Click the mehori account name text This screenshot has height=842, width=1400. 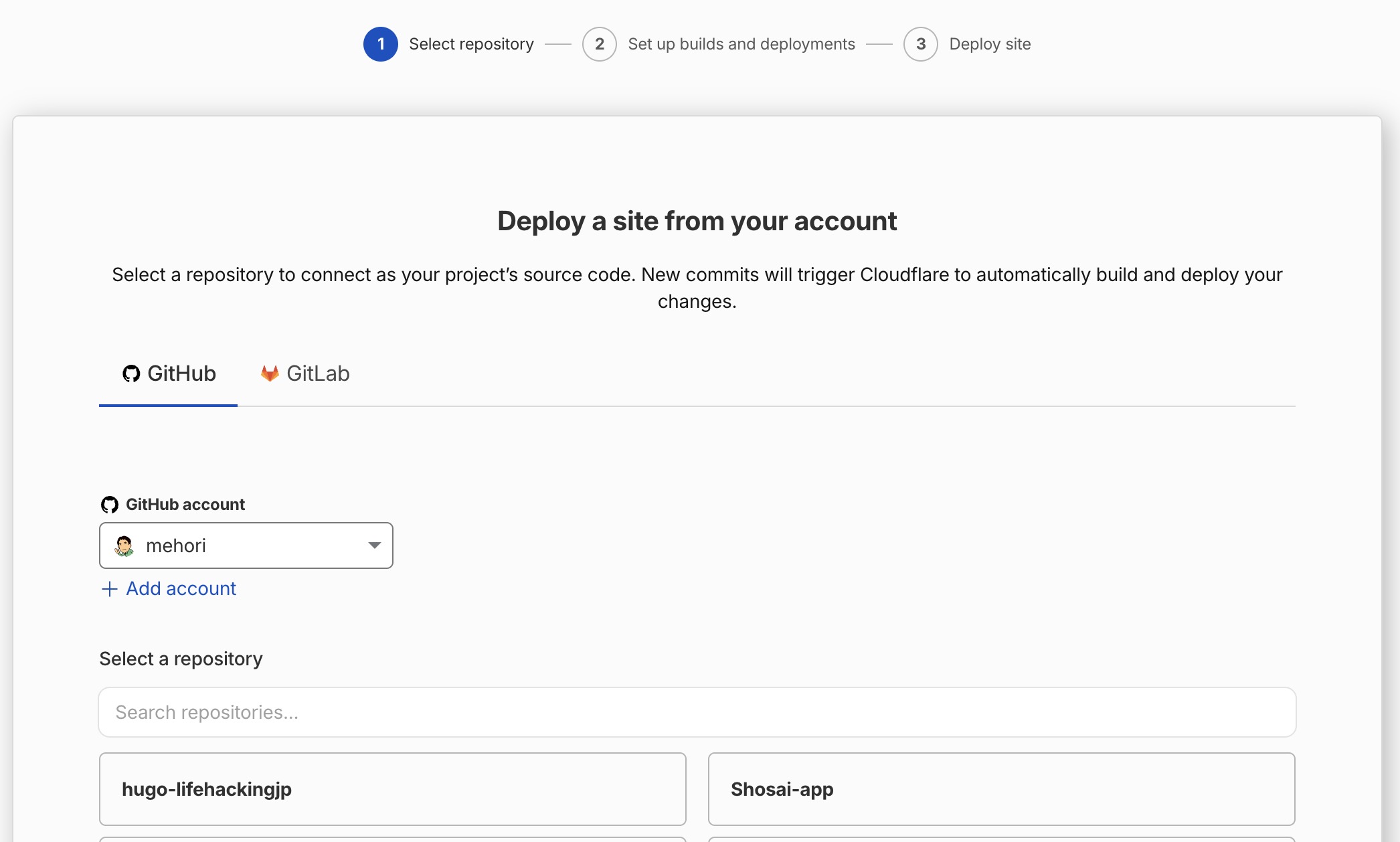click(x=176, y=545)
